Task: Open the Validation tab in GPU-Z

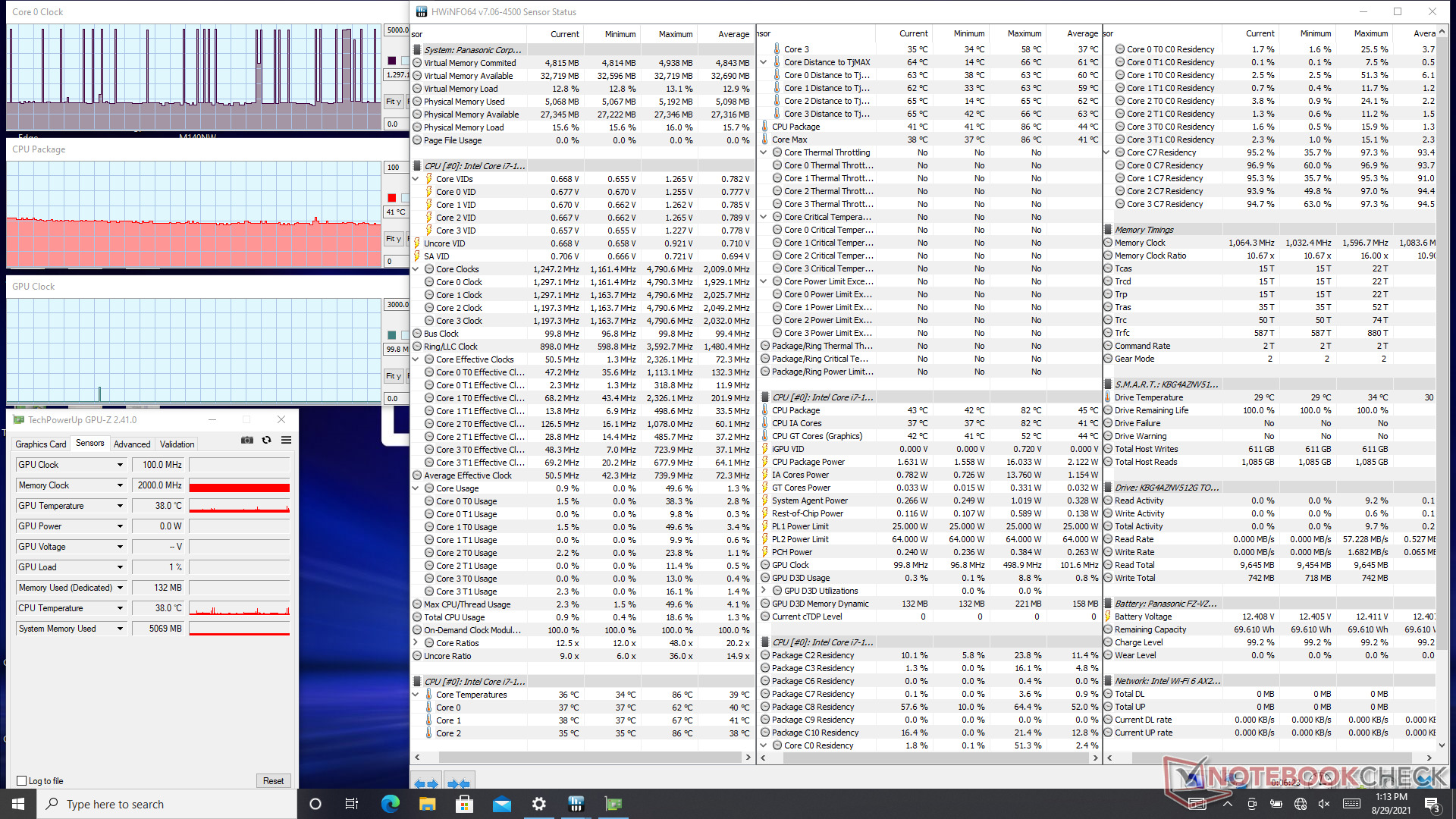Action: (177, 444)
